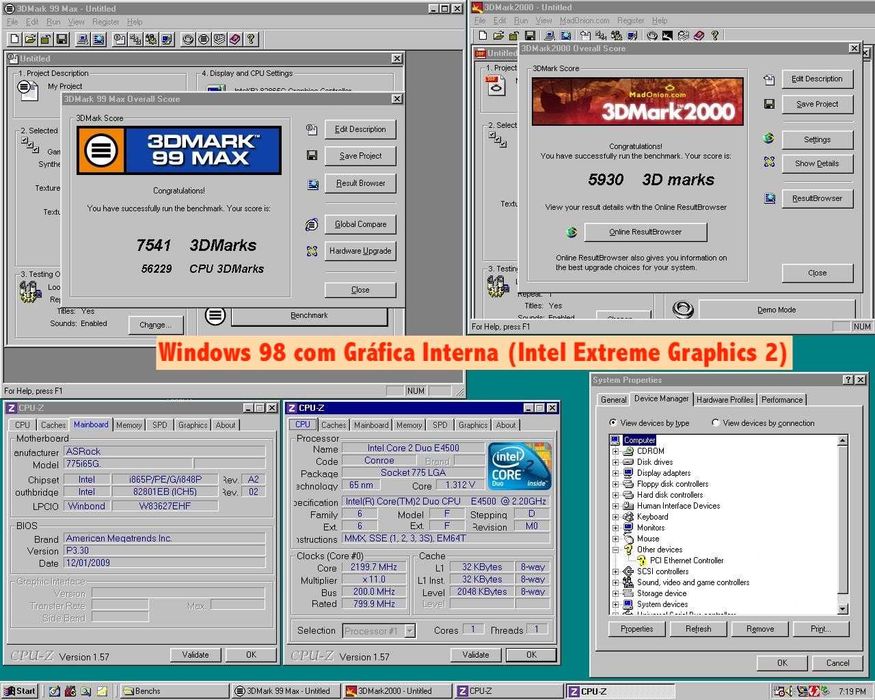This screenshot has width=875, height=700.
Task: Expand the Display adapters node
Action: pos(616,473)
